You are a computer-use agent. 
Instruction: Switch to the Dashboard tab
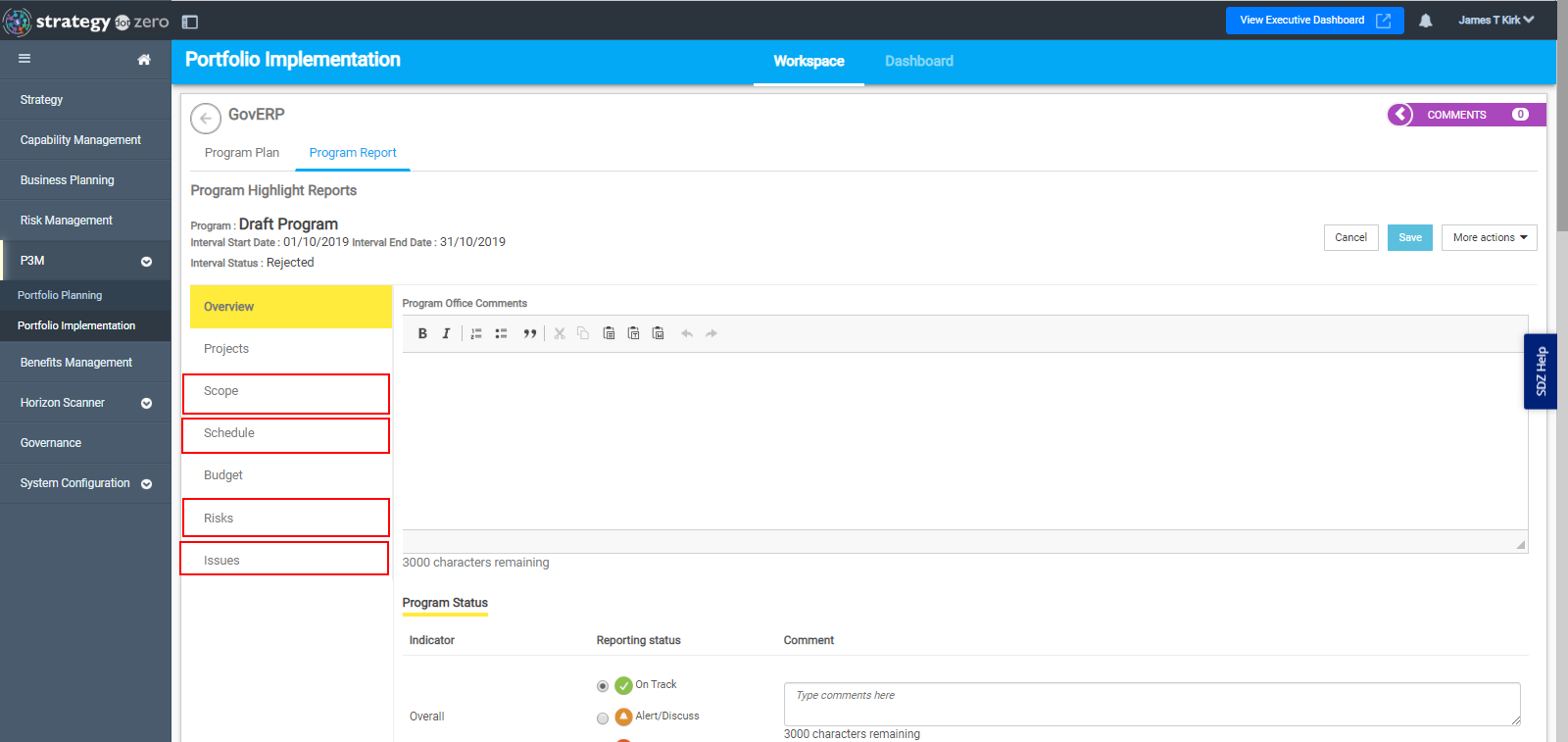pos(919,61)
